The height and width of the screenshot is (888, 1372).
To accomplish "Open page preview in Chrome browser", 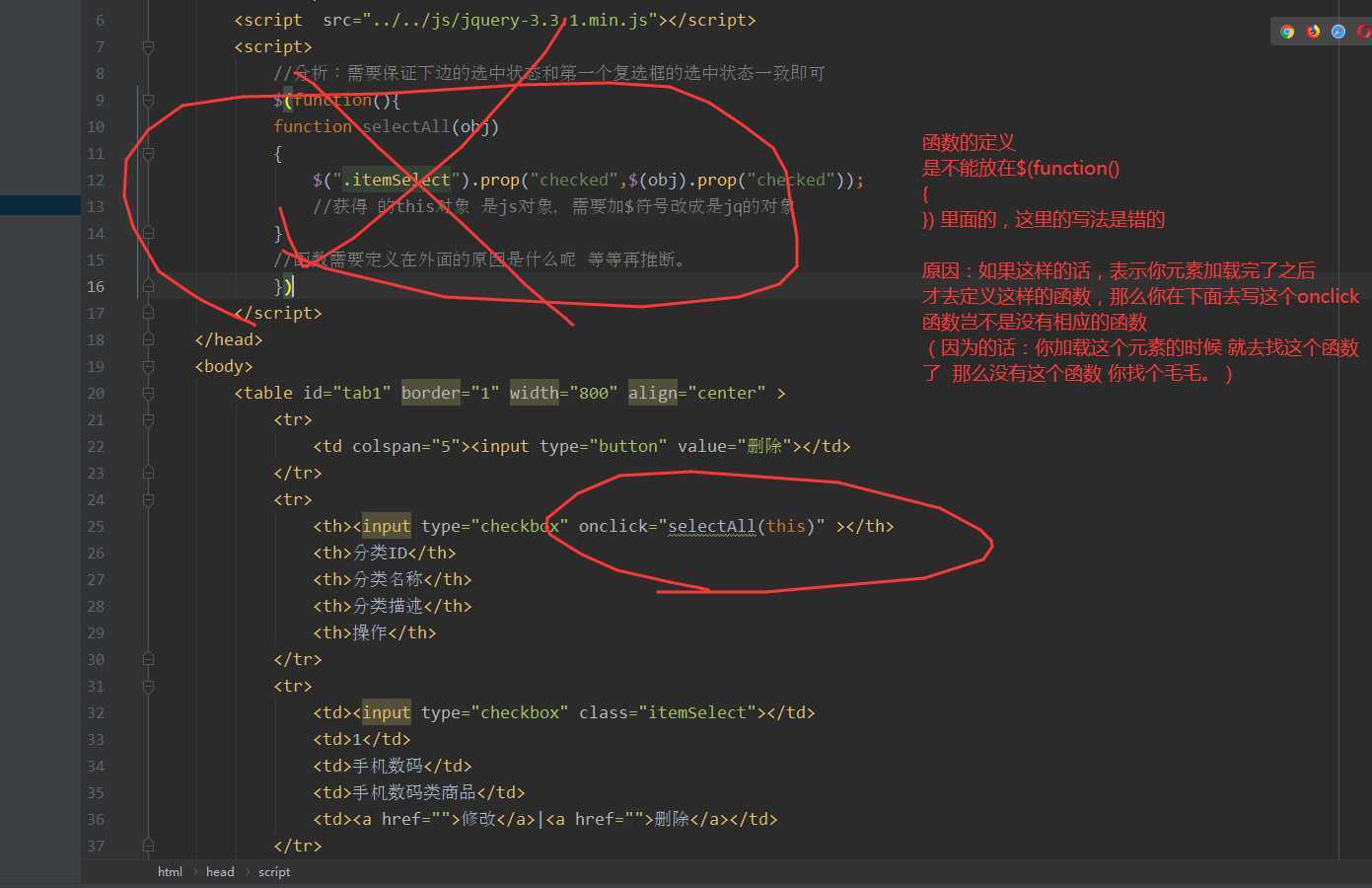I will pos(1287,32).
